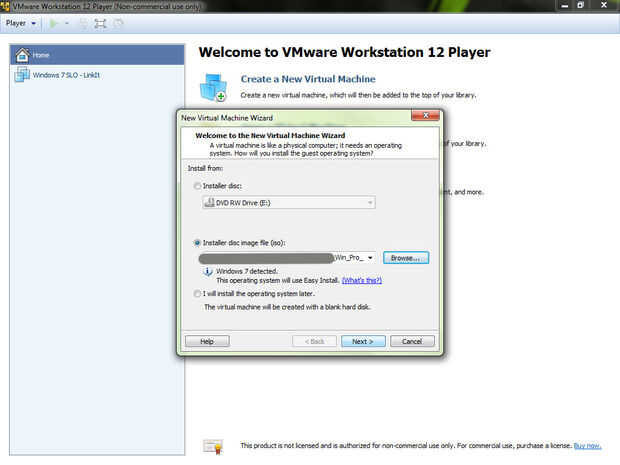
Task: Open the What's this? link
Action: [362, 280]
